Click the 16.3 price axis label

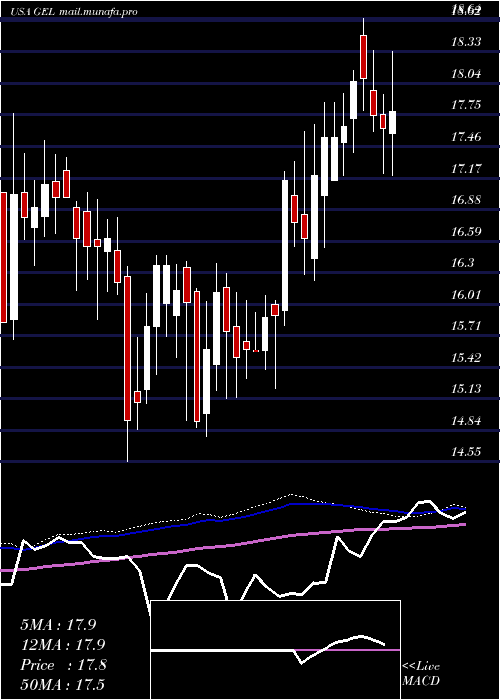(x=462, y=262)
